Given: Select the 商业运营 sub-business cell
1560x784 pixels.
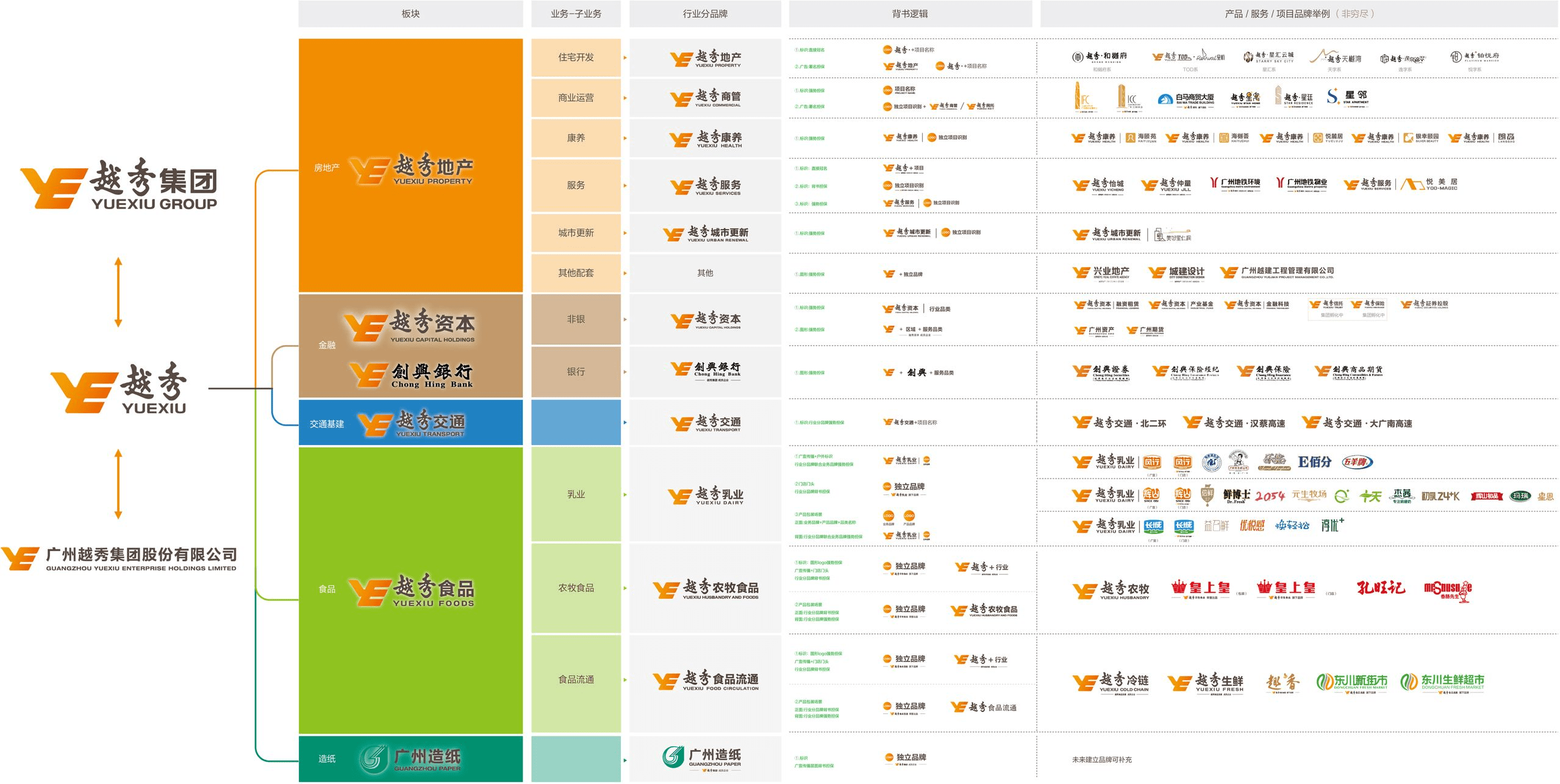Looking at the screenshot, I should click(576, 98).
